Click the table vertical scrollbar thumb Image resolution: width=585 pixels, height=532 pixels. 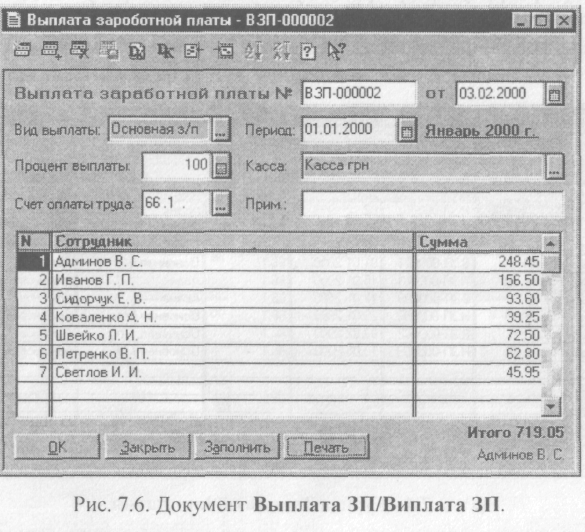tap(551, 263)
